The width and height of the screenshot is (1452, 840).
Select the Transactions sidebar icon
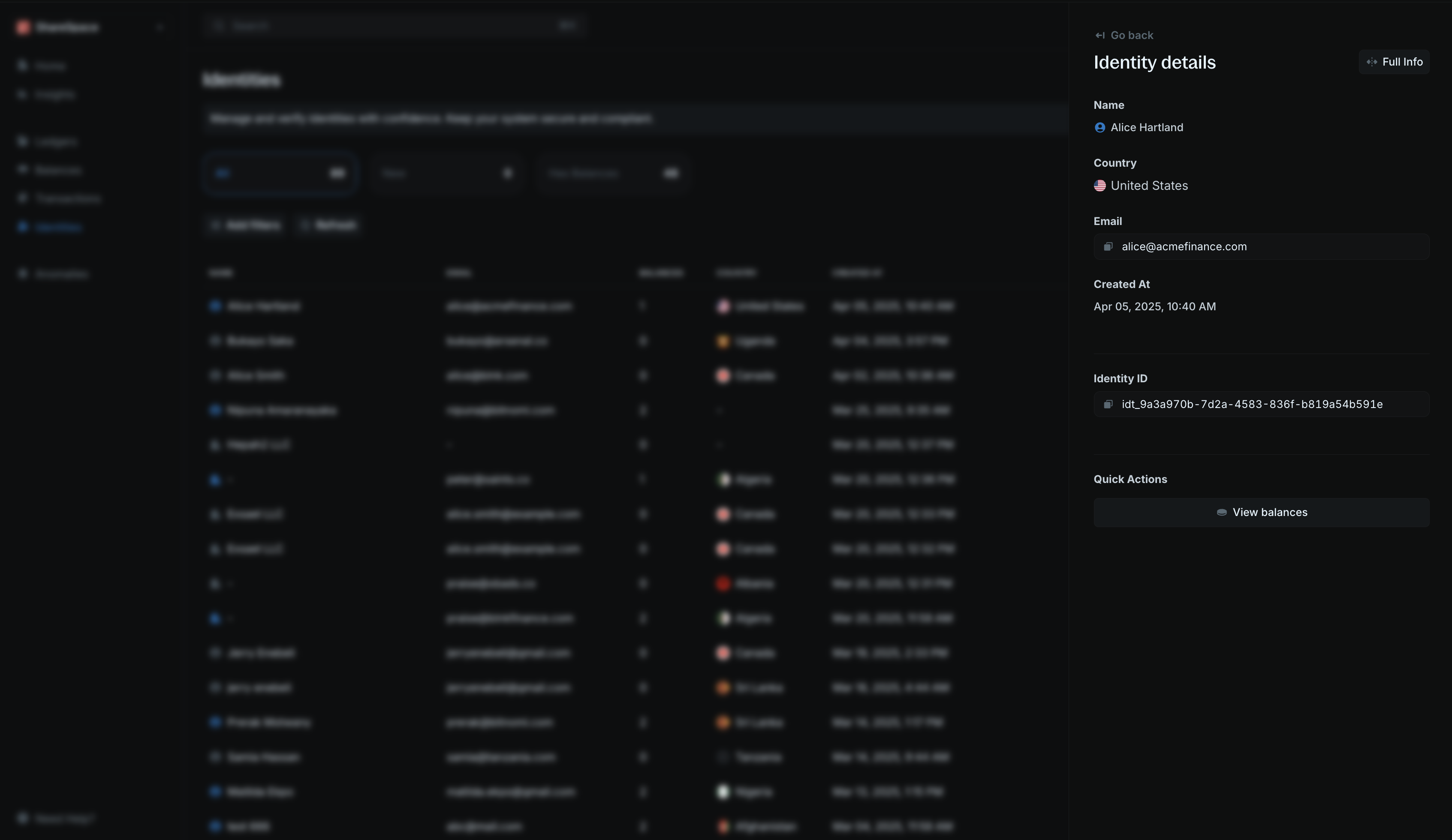(x=22, y=198)
